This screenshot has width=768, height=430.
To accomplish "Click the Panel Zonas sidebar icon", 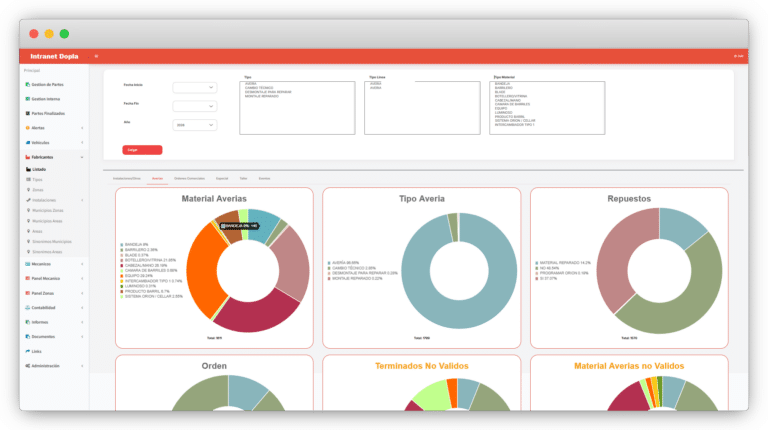I will pyautogui.click(x=27, y=293).
